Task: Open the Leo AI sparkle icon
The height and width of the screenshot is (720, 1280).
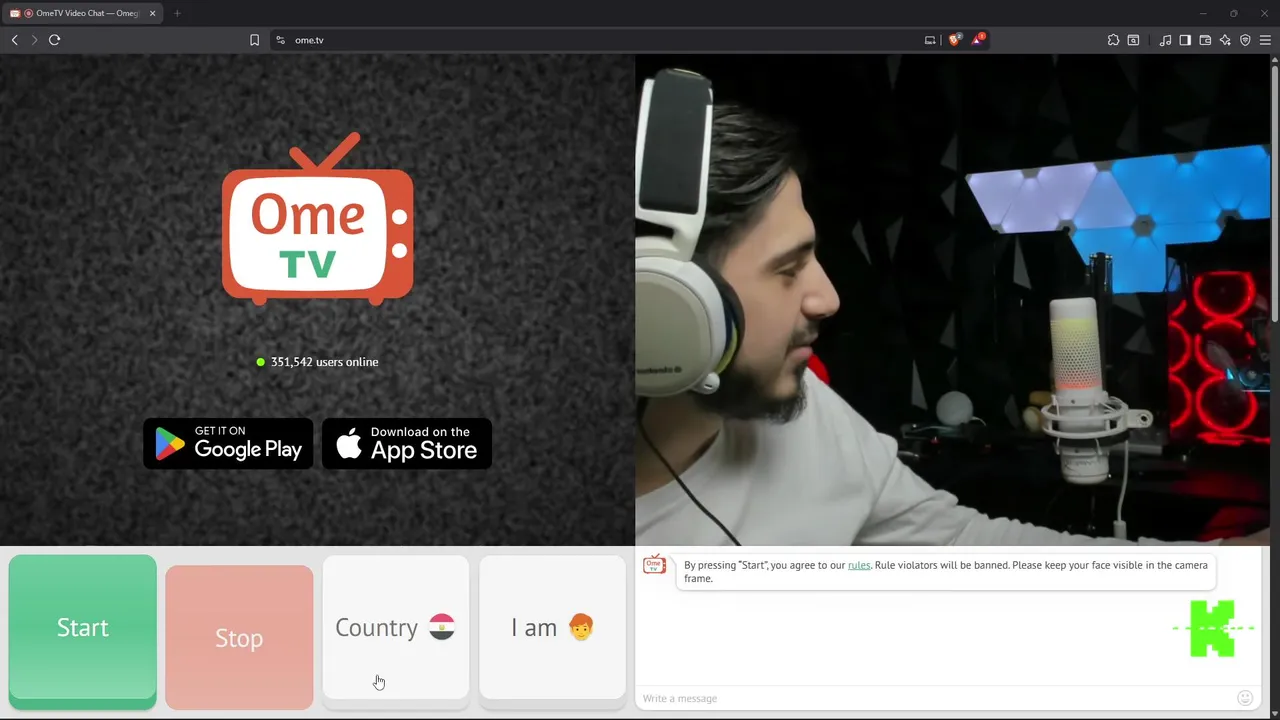Action: (1225, 40)
